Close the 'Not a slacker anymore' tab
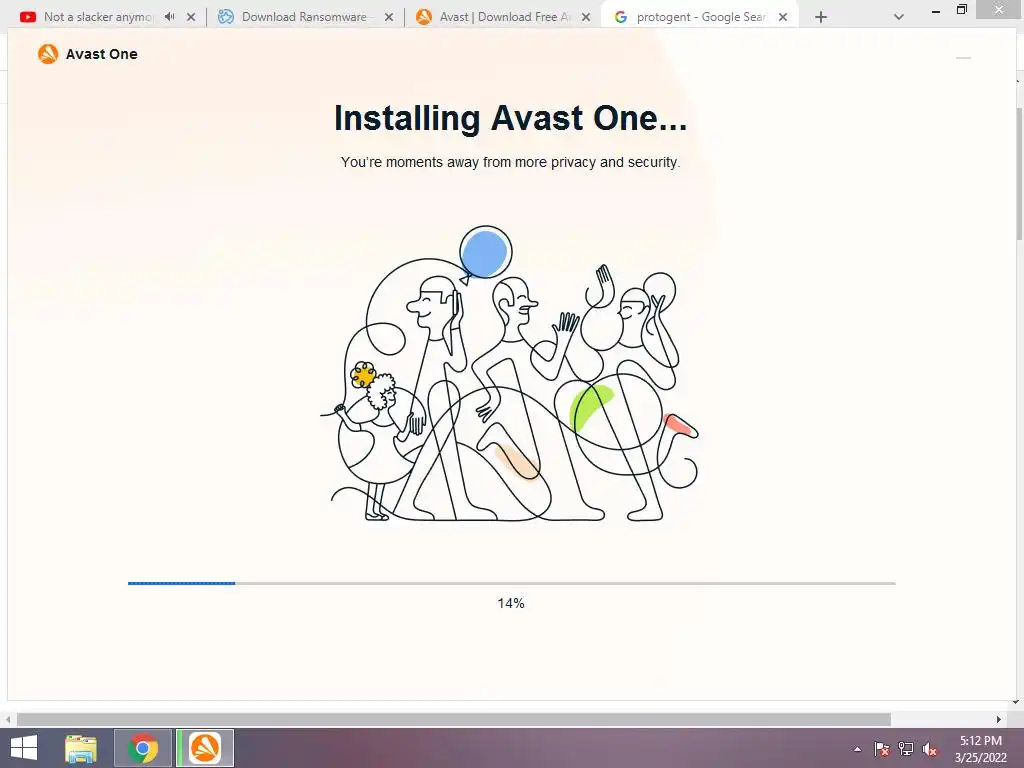The width and height of the screenshot is (1024, 768). (x=191, y=17)
